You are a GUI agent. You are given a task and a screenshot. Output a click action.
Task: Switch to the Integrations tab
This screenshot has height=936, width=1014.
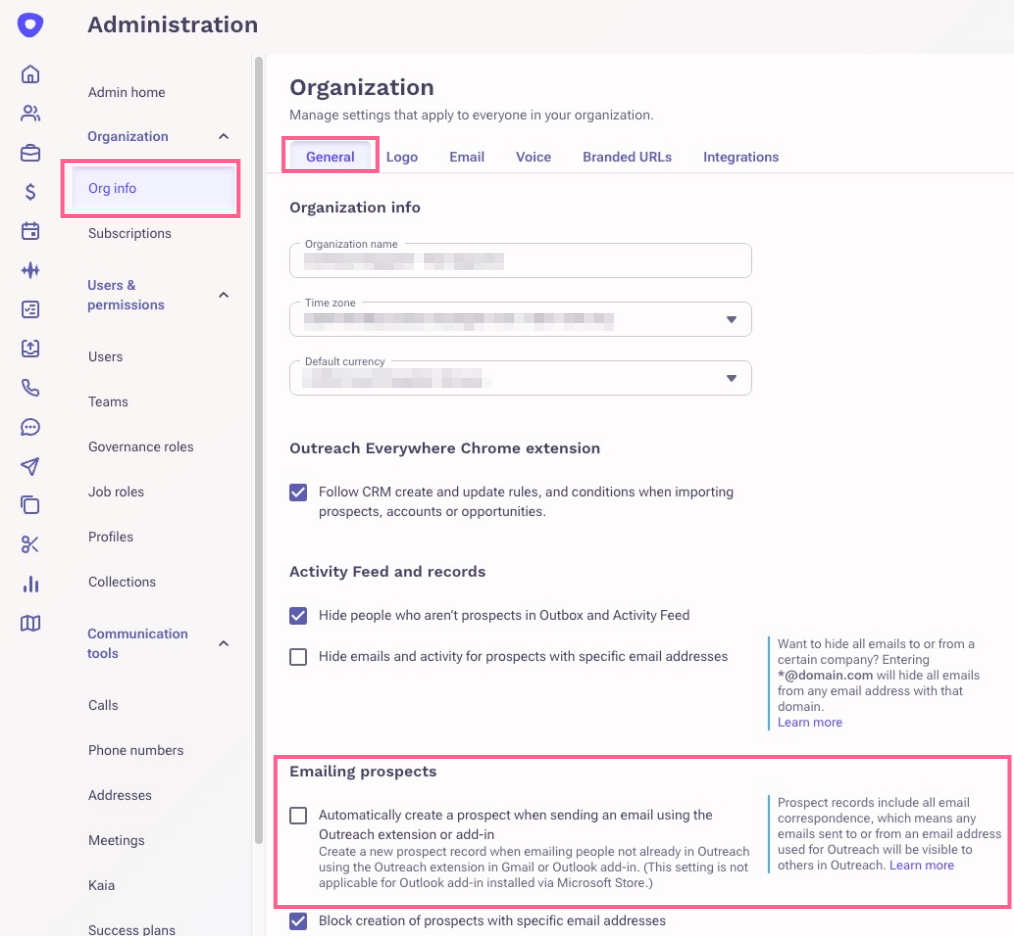740,157
